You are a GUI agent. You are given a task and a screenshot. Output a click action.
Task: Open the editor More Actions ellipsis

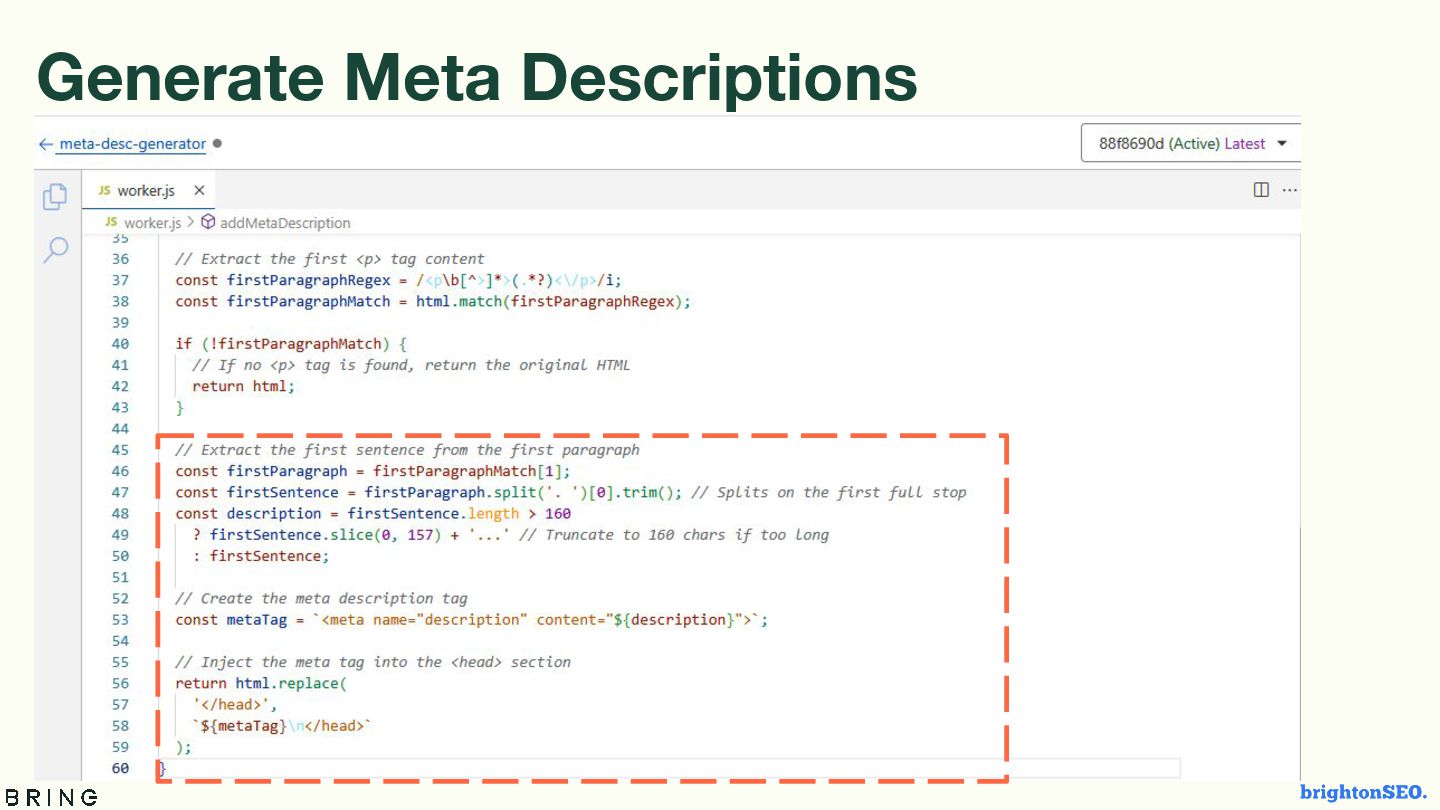pos(1290,190)
